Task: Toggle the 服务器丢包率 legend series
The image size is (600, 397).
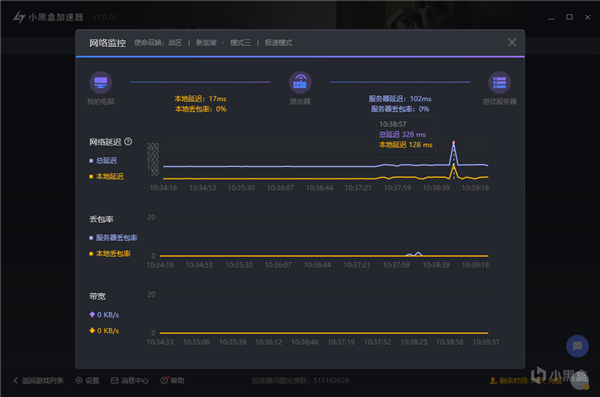Action: click(113, 238)
